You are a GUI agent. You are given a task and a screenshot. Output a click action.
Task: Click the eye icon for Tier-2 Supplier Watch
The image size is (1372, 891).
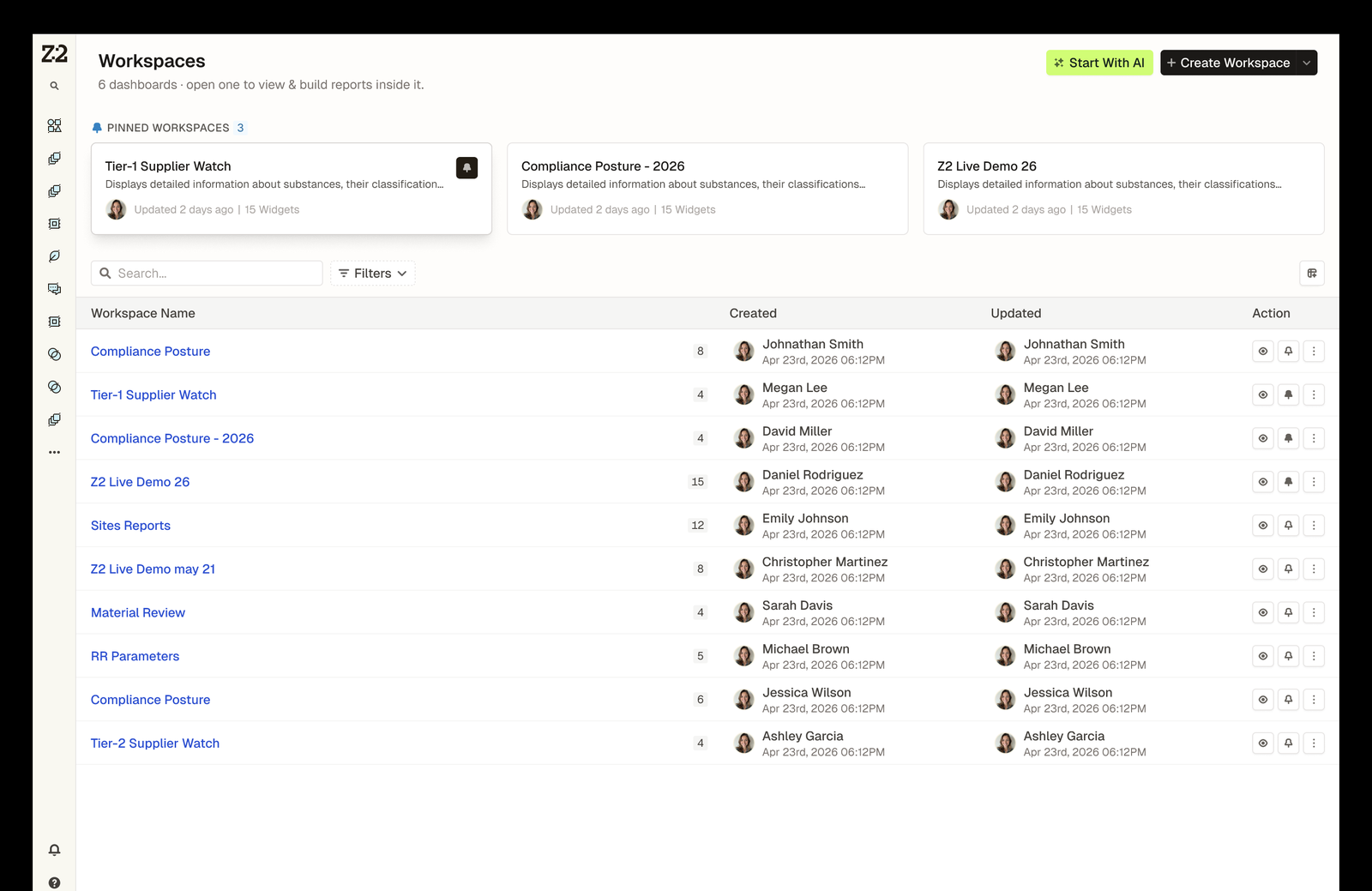pyautogui.click(x=1263, y=744)
